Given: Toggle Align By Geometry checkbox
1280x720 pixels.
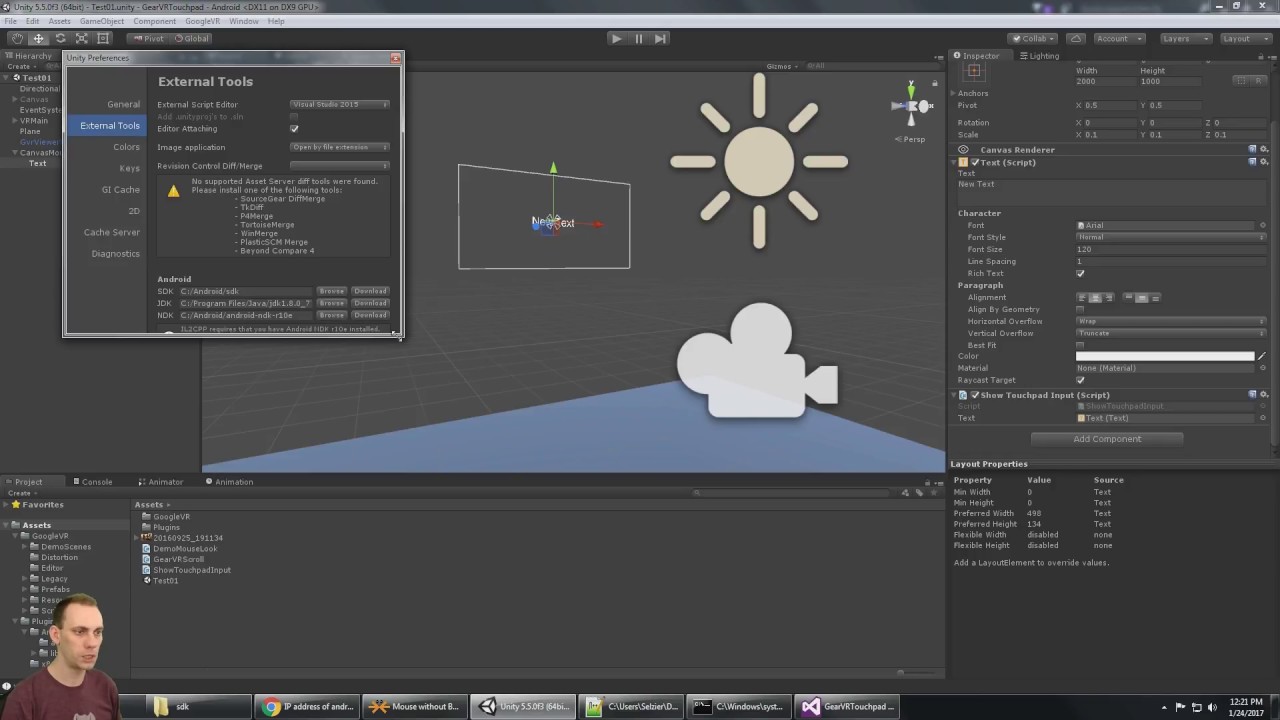Looking at the screenshot, I should [1080, 309].
